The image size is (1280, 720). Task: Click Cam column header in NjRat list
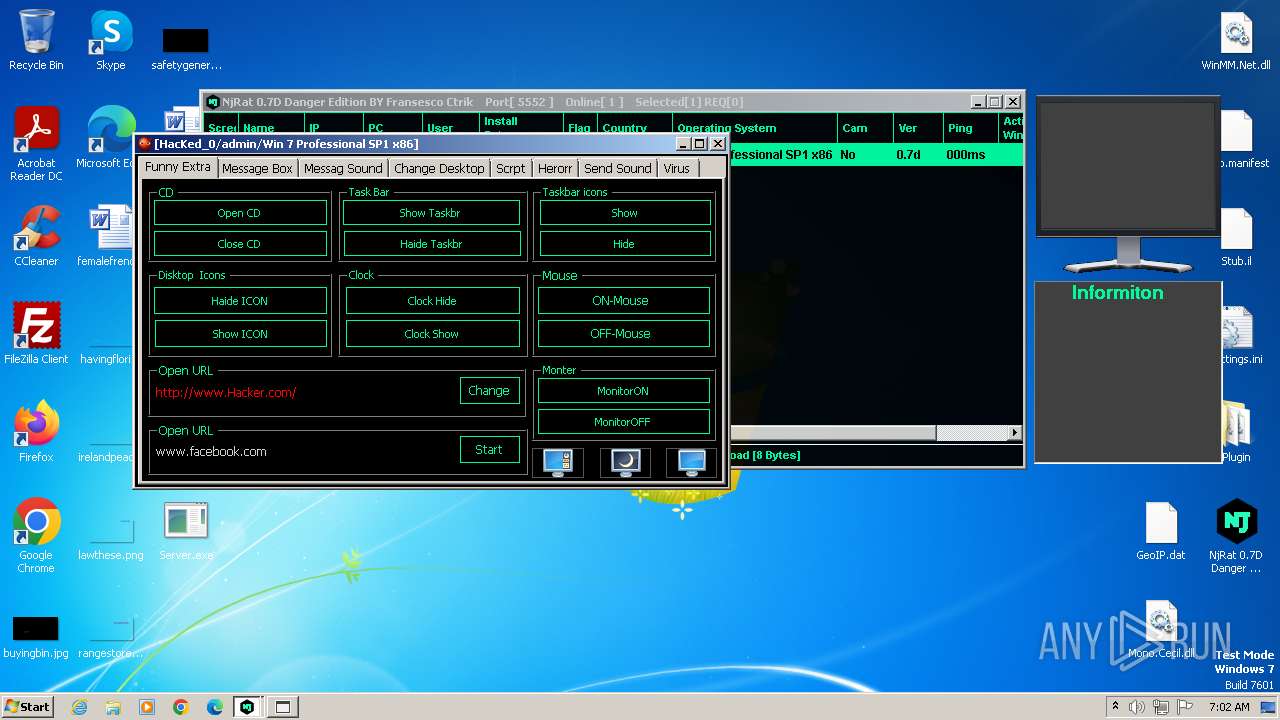pyautogui.click(x=864, y=128)
